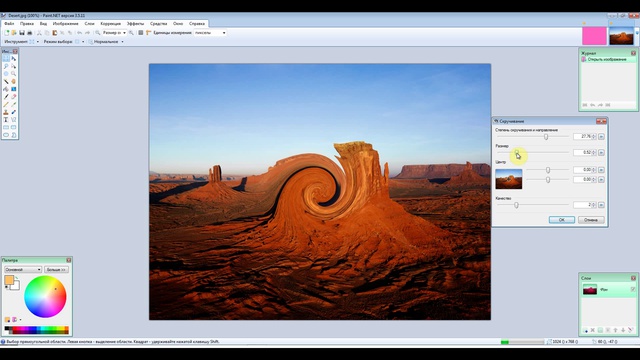The image size is (640, 360).
Task: Select the Paint Bucket tool
Action: pyautogui.click(x=6, y=89)
